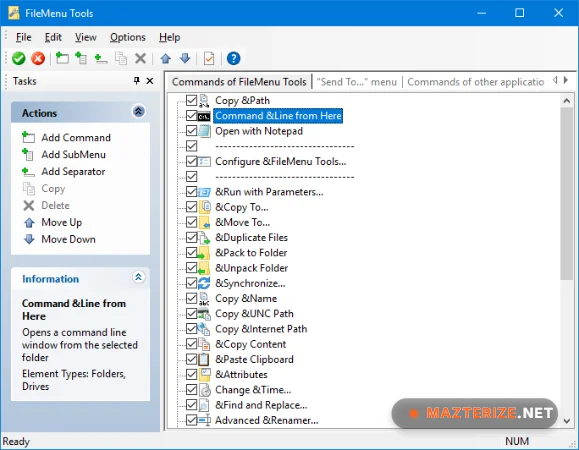The image size is (579, 450).
Task: Open the File menu
Action: click(x=24, y=37)
